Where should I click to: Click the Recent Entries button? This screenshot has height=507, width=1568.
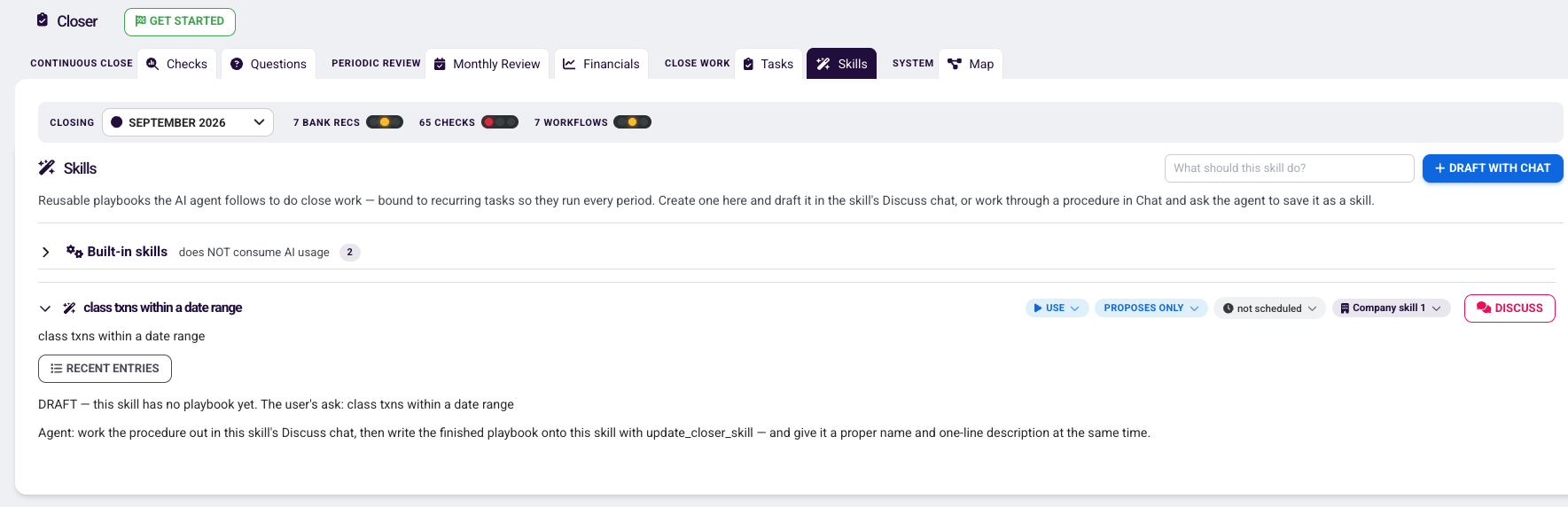pos(105,369)
